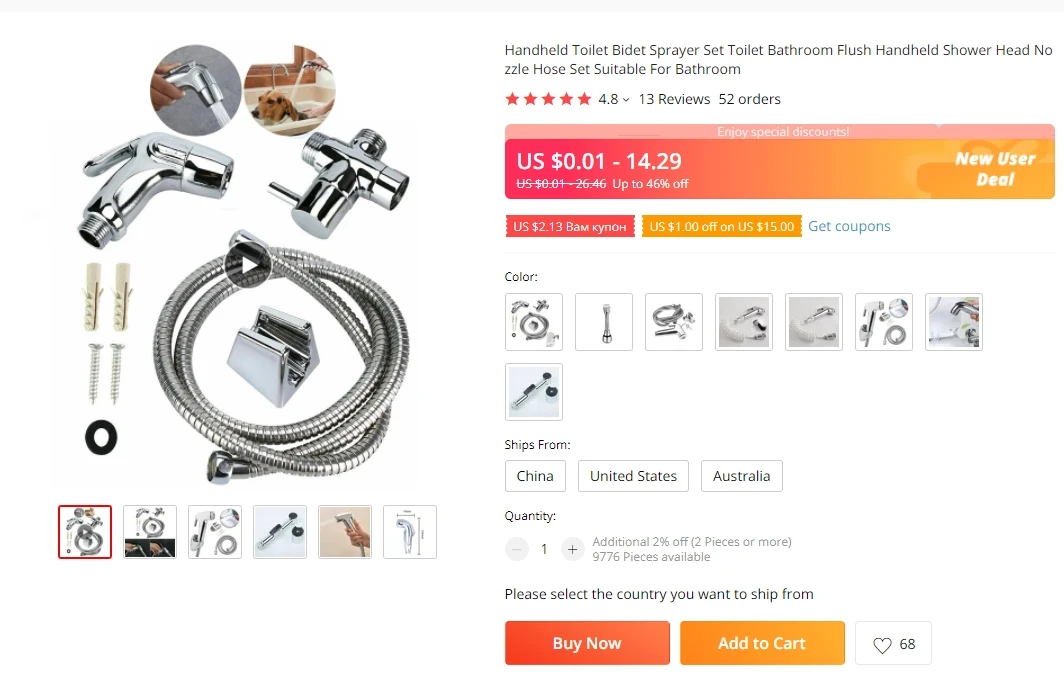Screen dimensions: 1064x680
Task: Select United States as ship-from country
Action: tap(633, 476)
